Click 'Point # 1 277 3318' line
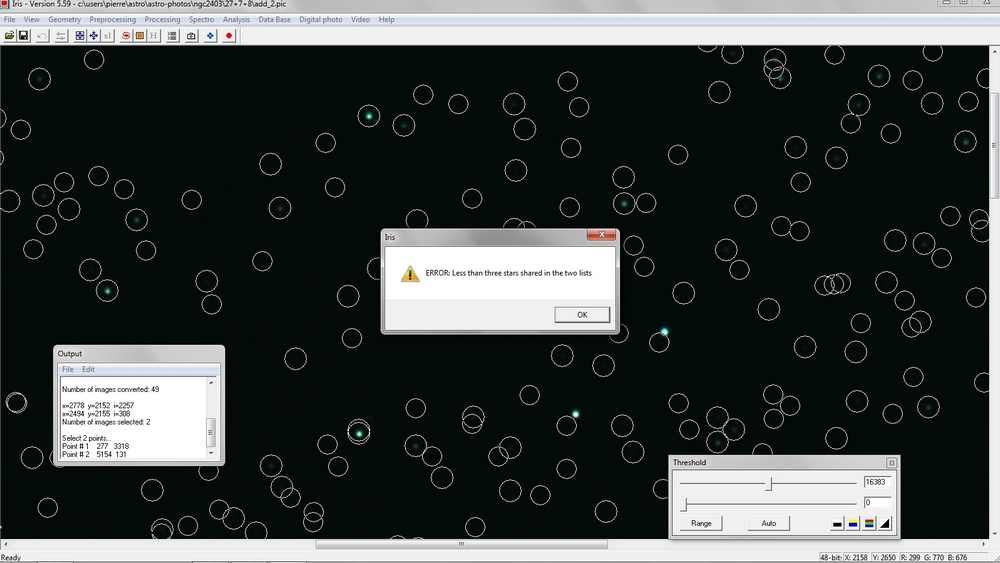This screenshot has width=1000, height=563. (95, 446)
